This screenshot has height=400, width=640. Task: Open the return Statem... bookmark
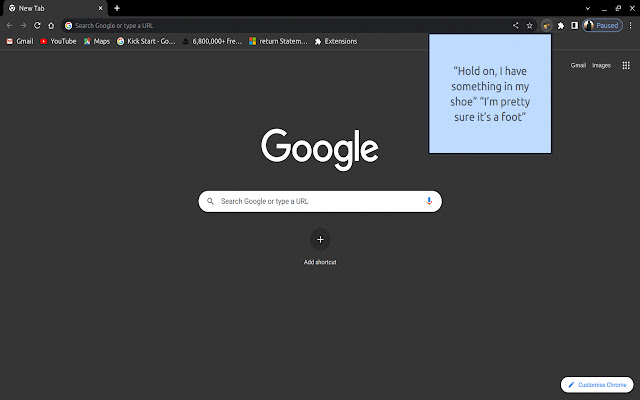[278, 41]
